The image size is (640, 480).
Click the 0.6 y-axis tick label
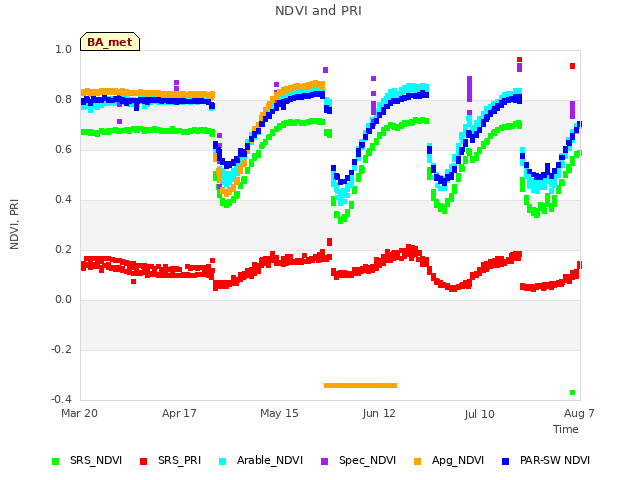point(64,149)
